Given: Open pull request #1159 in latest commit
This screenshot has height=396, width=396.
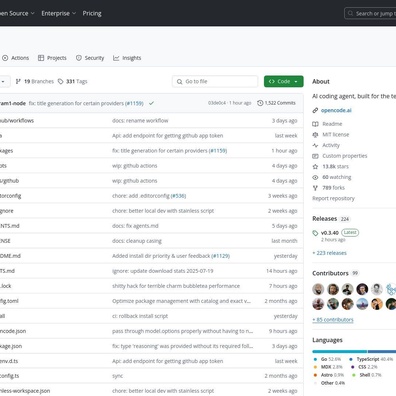Looking at the screenshot, I should [134, 103].
